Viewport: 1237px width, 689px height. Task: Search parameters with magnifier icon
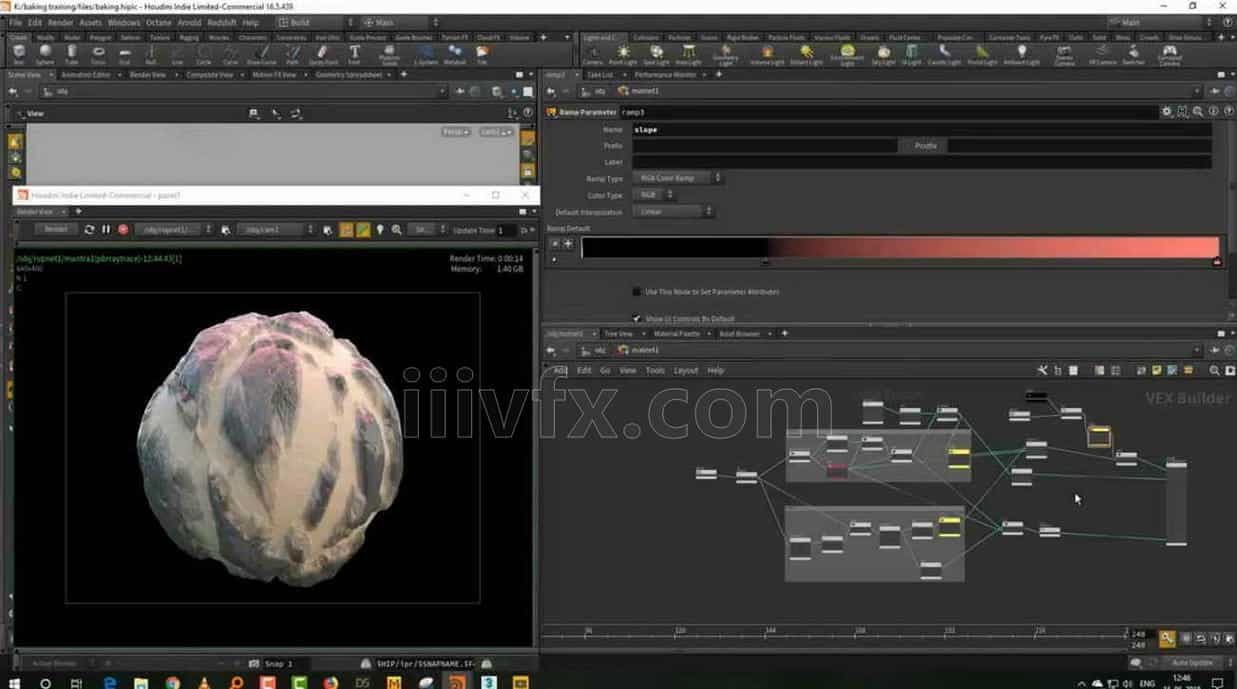[x=1198, y=112]
